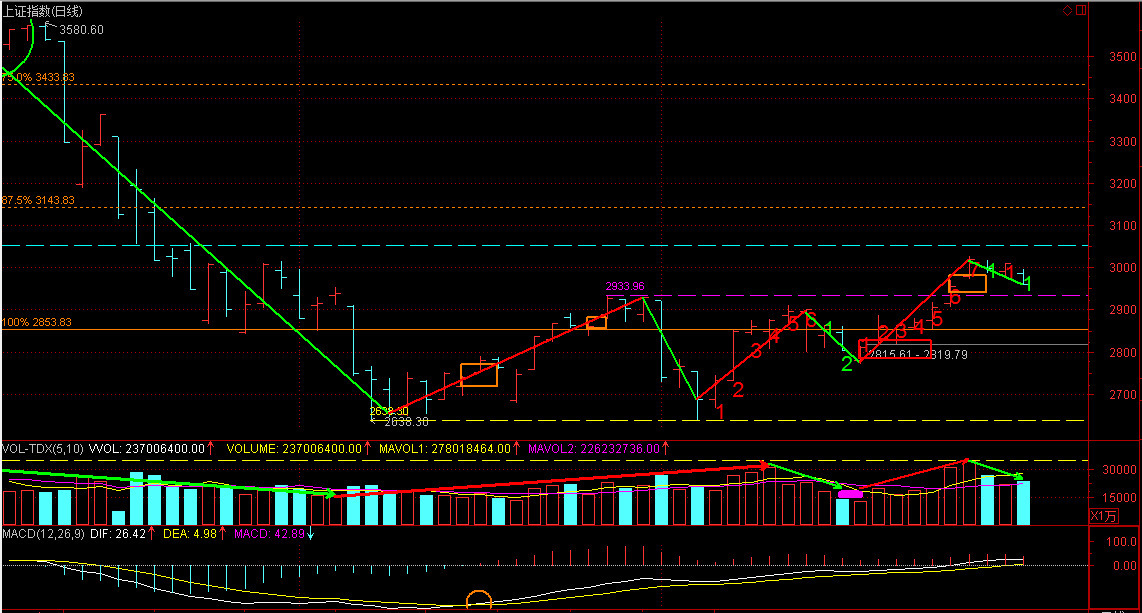Click the 0.00 MACD axis label
The image size is (1142, 613).
pyautogui.click(x=1125, y=565)
